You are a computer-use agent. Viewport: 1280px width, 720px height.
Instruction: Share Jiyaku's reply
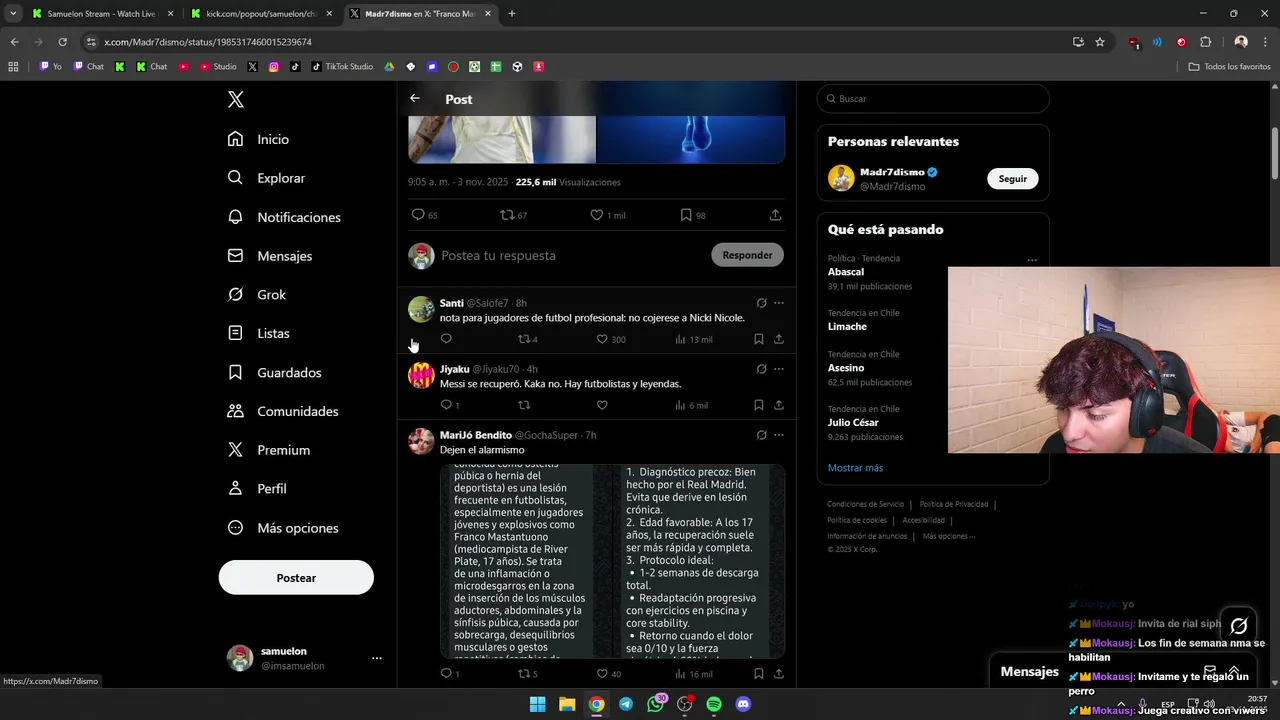[779, 405]
